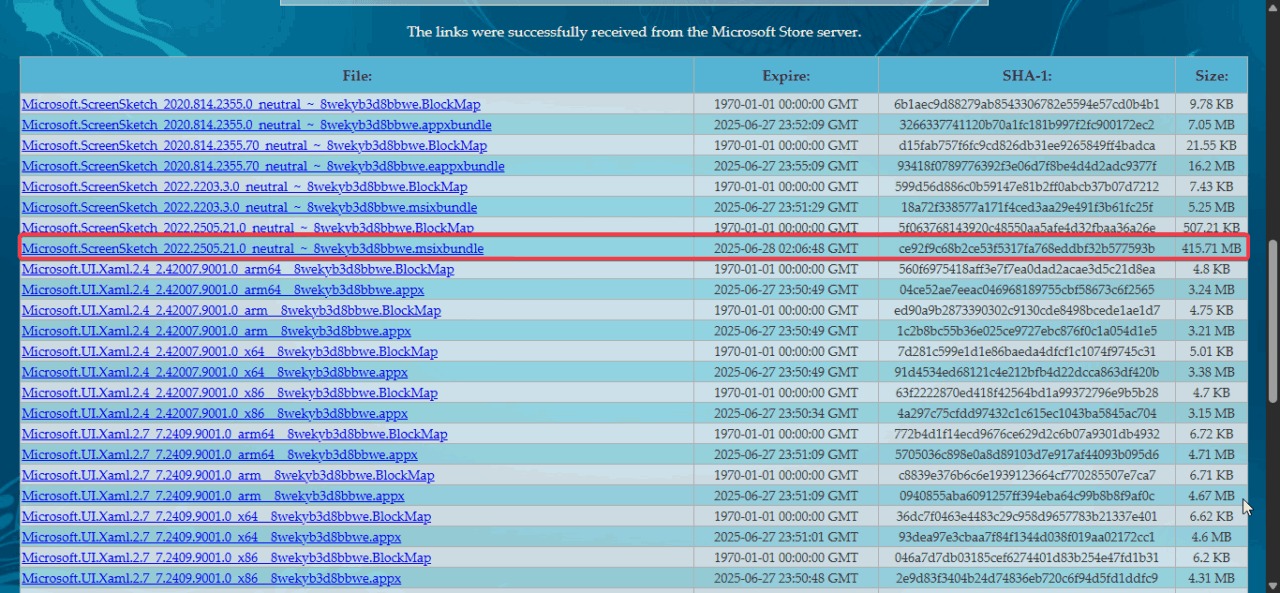Select the 4.31 MB size cell

click(1212, 578)
